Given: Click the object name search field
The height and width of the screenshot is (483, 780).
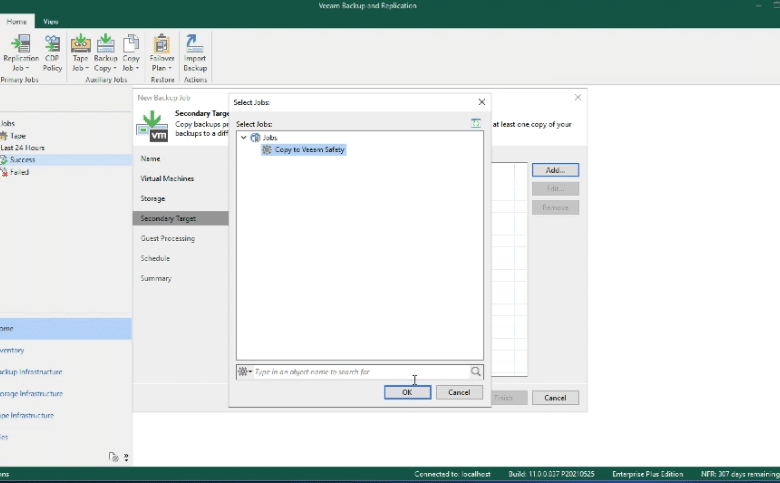Looking at the screenshot, I should click(x=361, y=372).
